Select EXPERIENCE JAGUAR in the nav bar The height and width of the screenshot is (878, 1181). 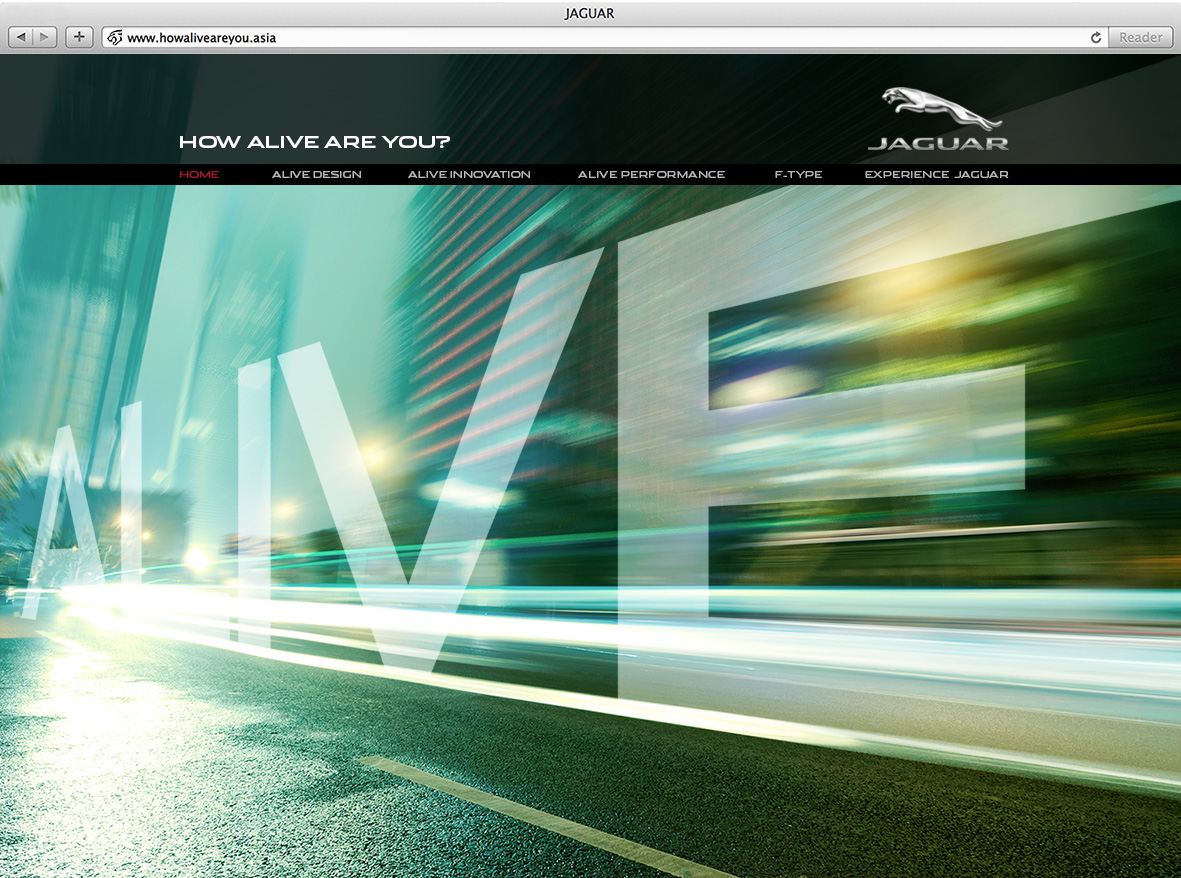point(936,174)
